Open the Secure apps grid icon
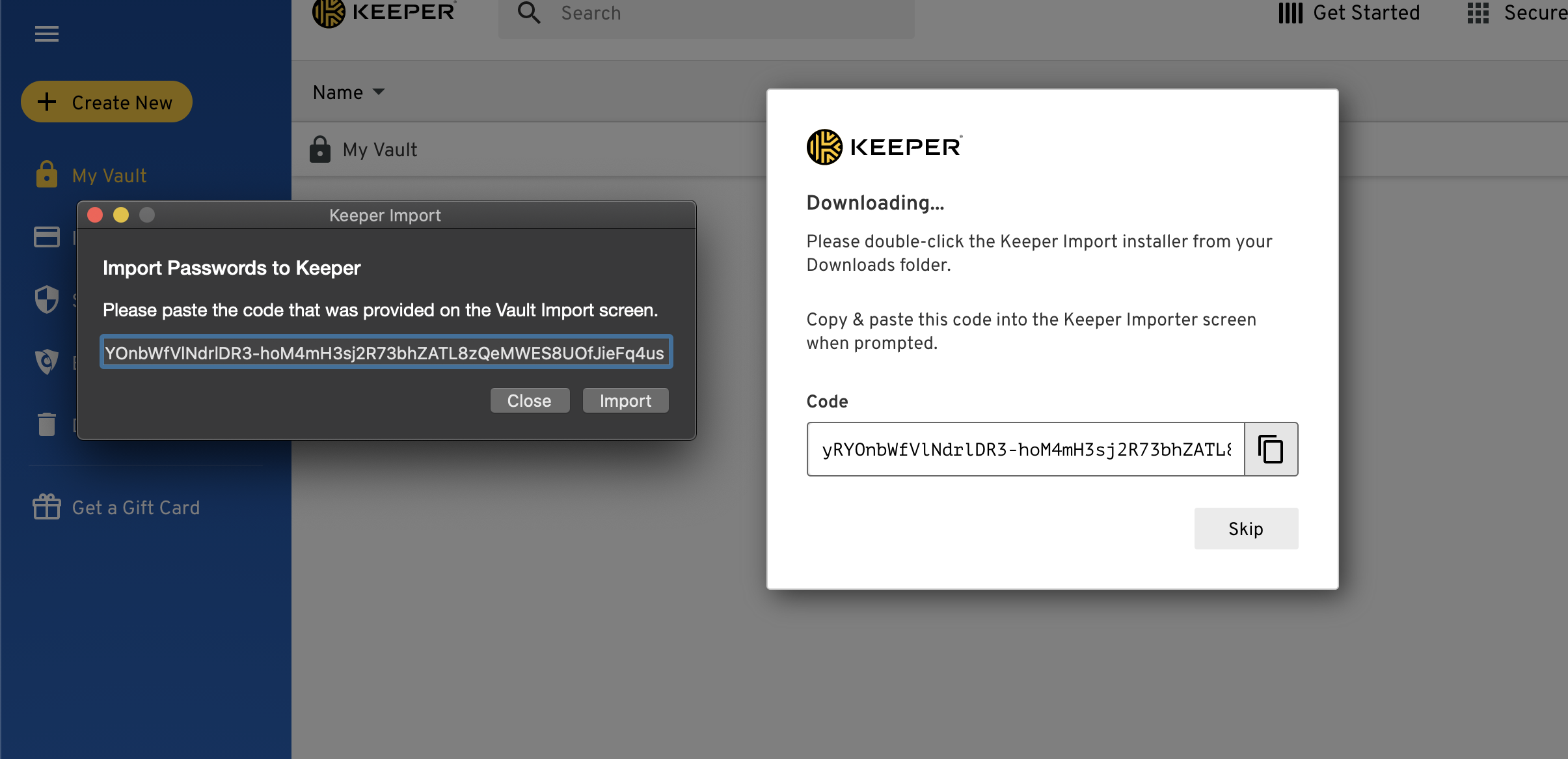Viewport: 1568px width, 759px height. [1478, 13]
